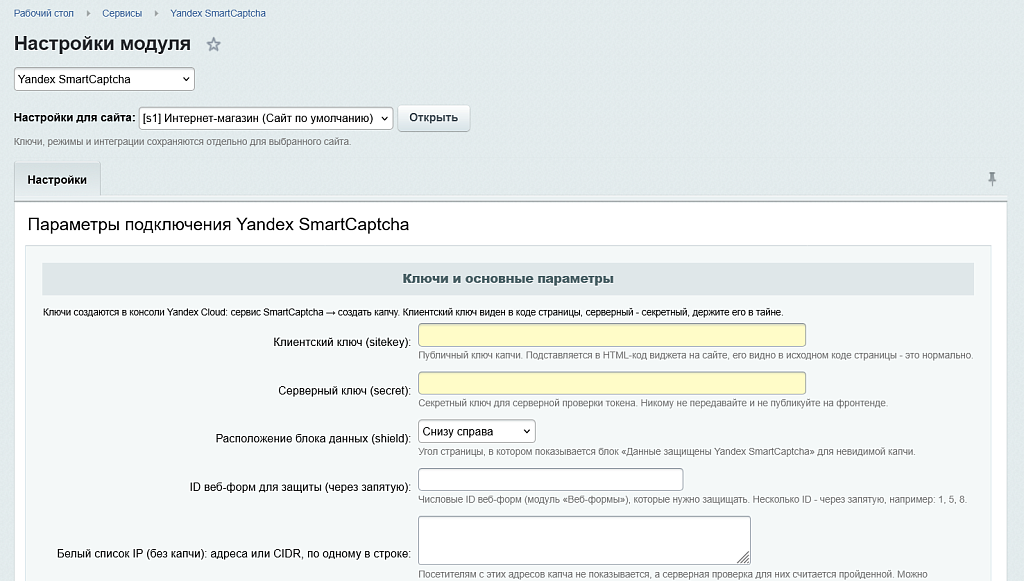Focus the Серверный ключ (secret) field

[x=612, y=383]
